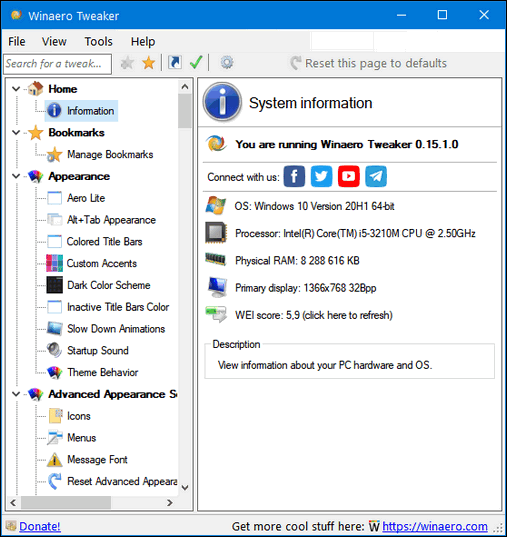The width and height of the screenshot is (507, 537).
Task: Click the OS Windows 10 Version text
Action: pos(314,206)
